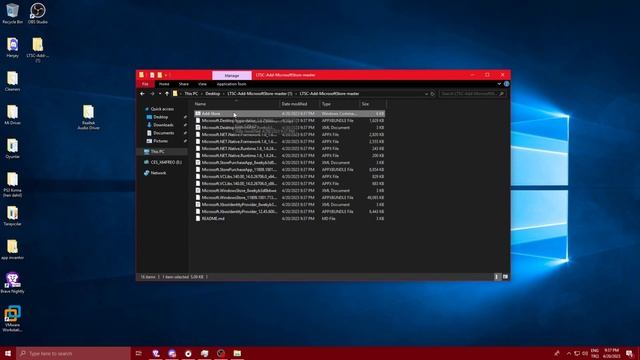Open the Share ribbon tab
This screenshot has width=640, height=360.
pyautogui.click(x=184, y=84)
